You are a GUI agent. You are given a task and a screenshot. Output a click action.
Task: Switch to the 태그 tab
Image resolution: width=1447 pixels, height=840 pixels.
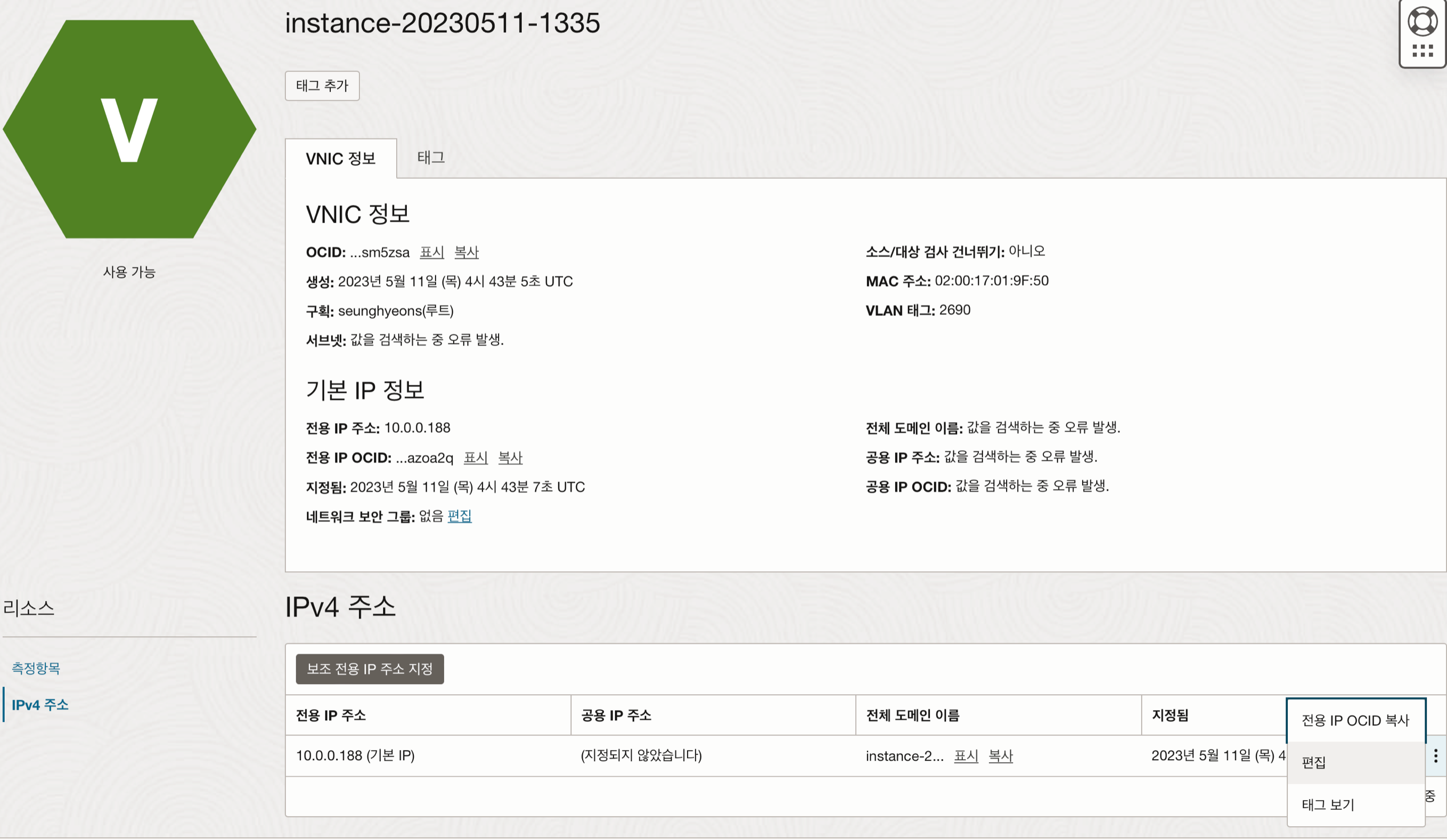431,157
